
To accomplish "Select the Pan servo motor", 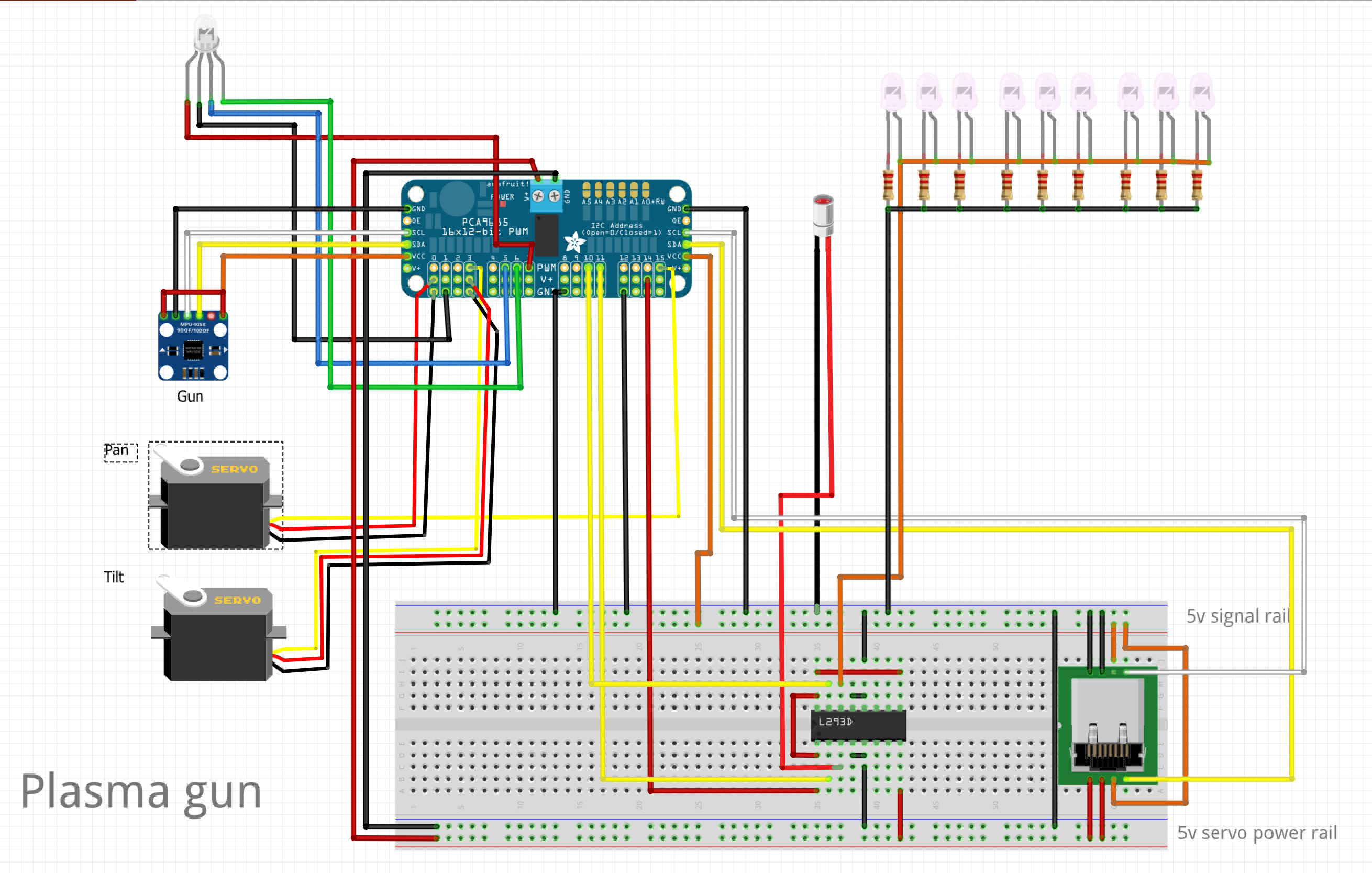I will coord(215,502).
